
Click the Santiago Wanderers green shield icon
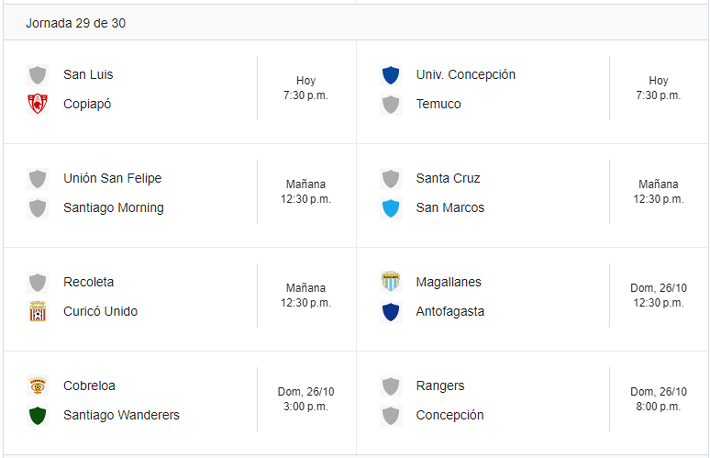click(38, 415)
